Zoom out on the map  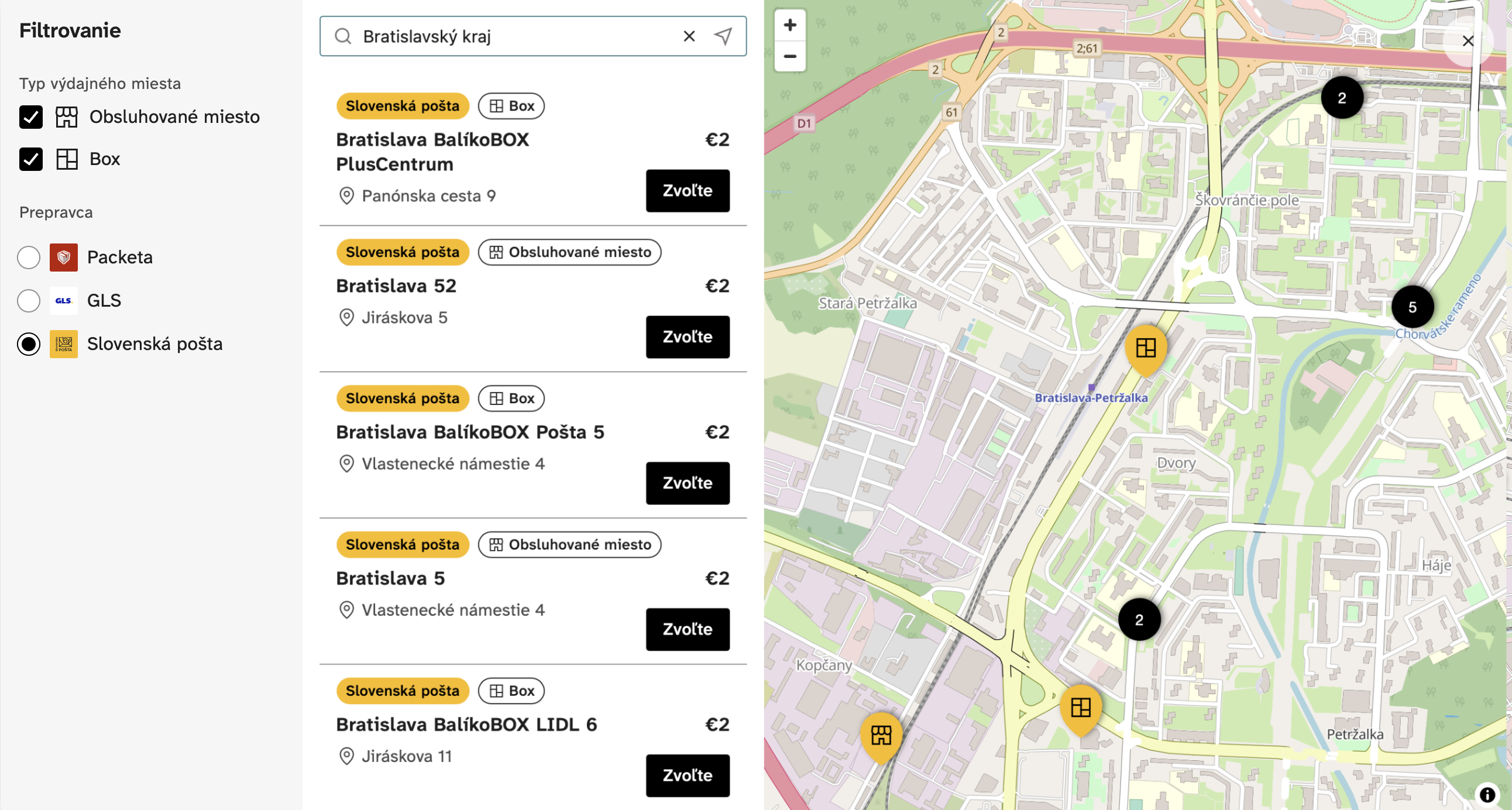click(789, 57)
